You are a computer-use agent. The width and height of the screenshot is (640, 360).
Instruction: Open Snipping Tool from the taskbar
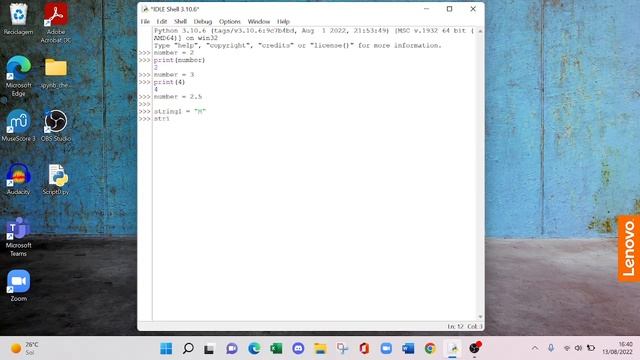342,349
